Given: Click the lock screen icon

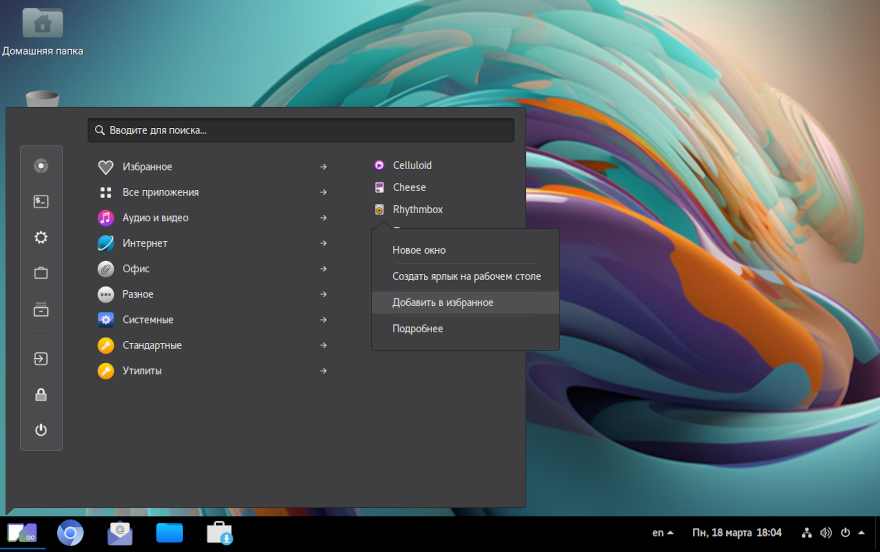Looking at the screenshot, I should coord(41,394).
